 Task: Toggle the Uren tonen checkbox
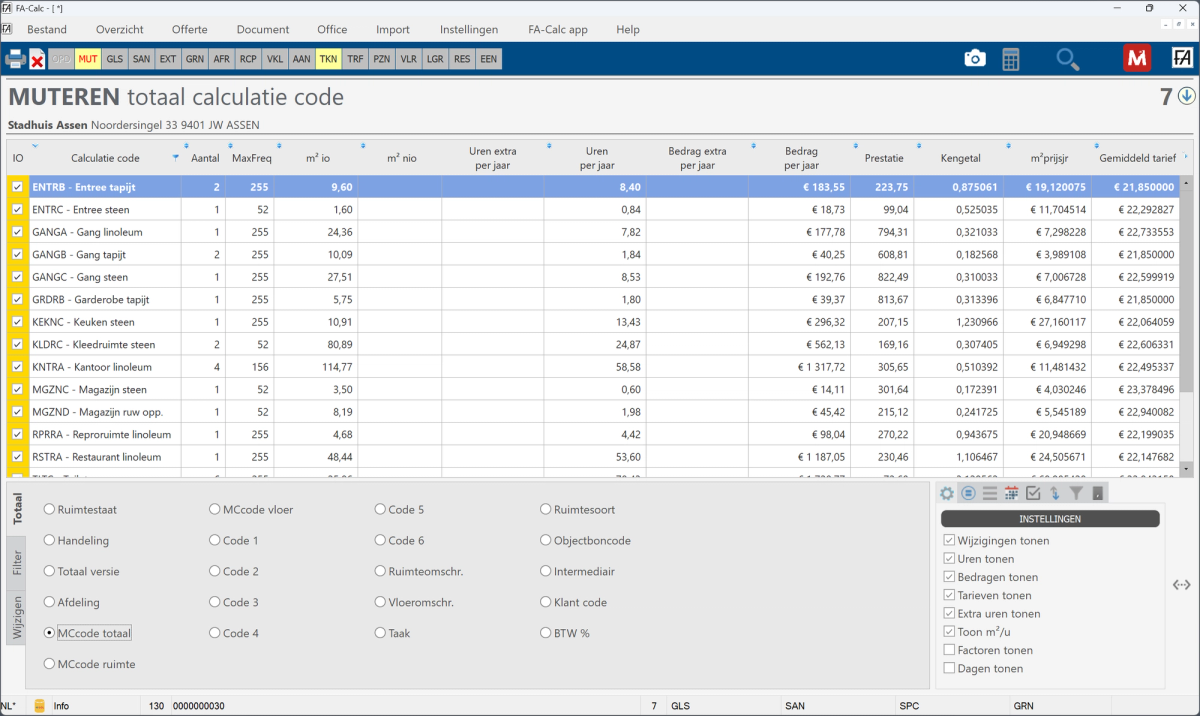pos(949,559)
